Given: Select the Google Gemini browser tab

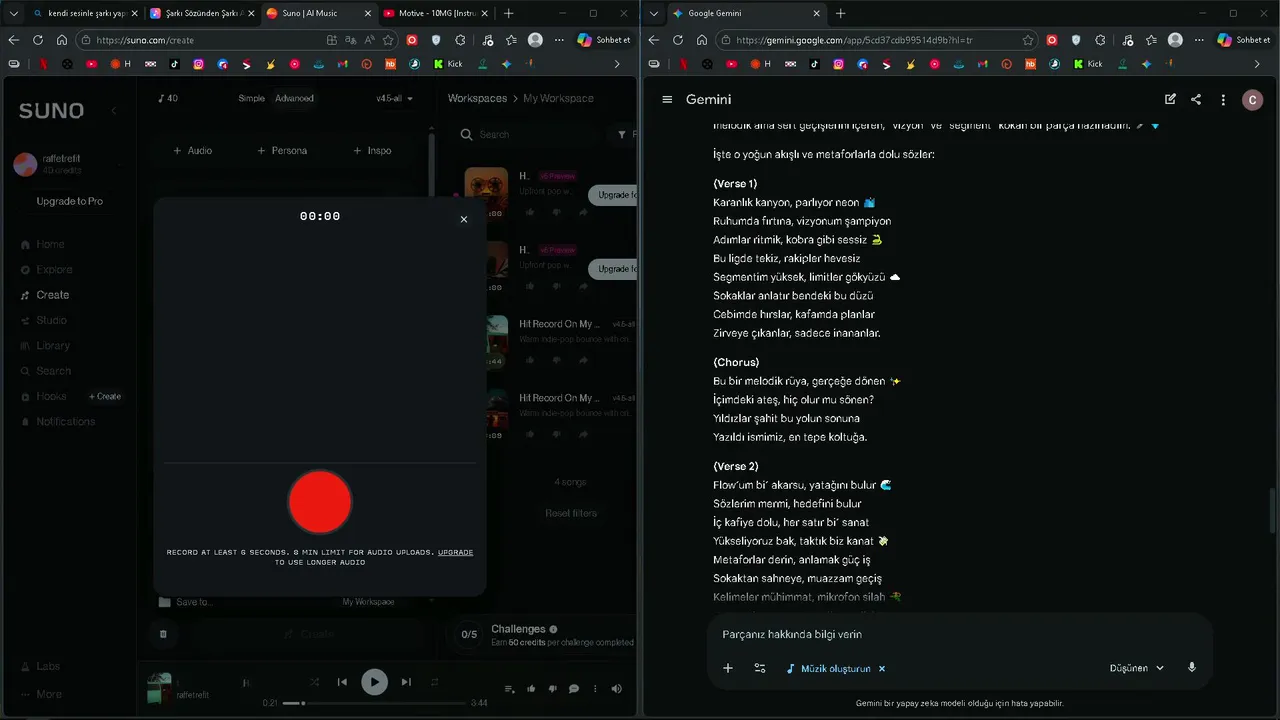Looking at the screenshot, I should click(x=745, y=13).
